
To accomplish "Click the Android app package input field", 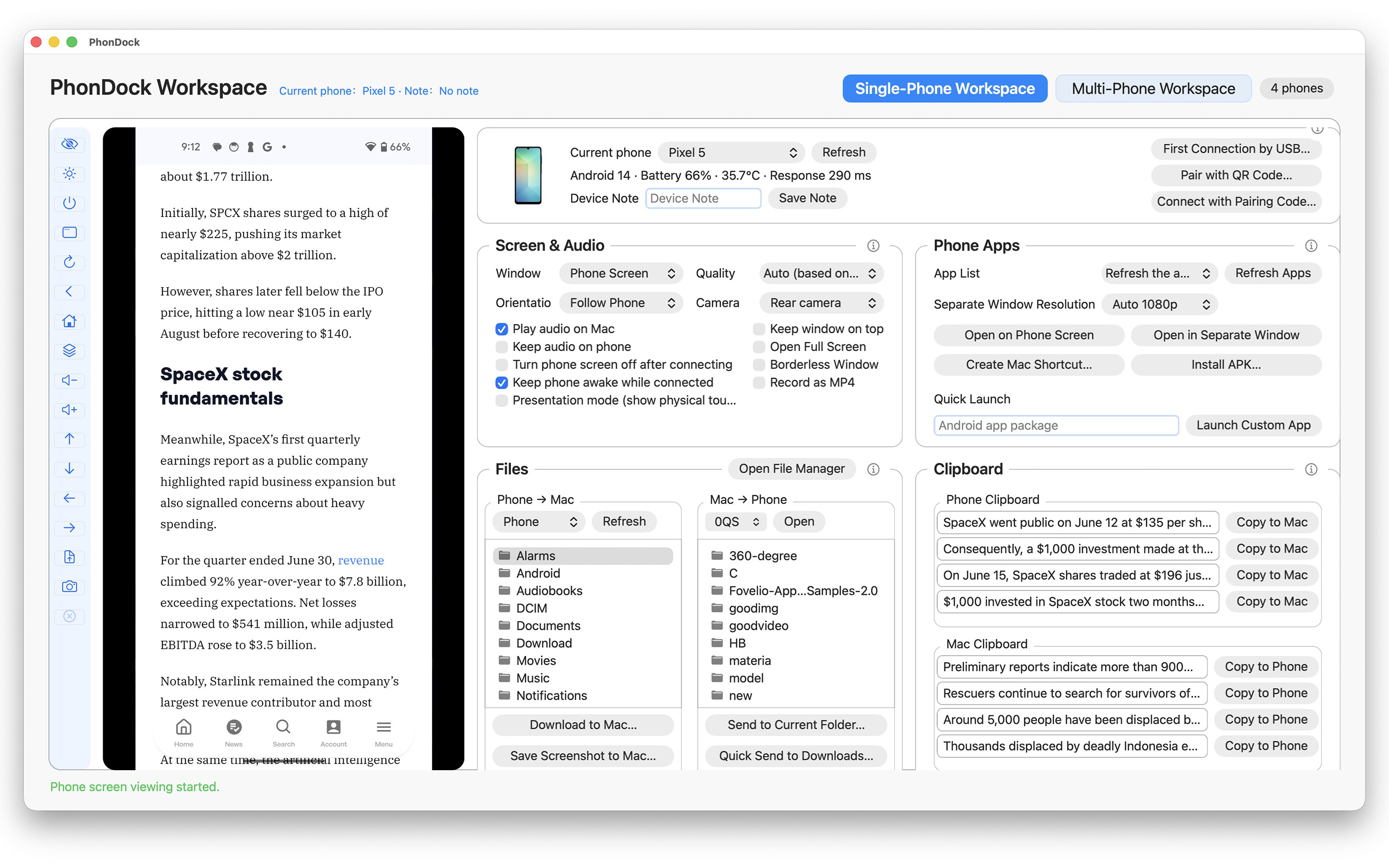I will pos(1056,425).
